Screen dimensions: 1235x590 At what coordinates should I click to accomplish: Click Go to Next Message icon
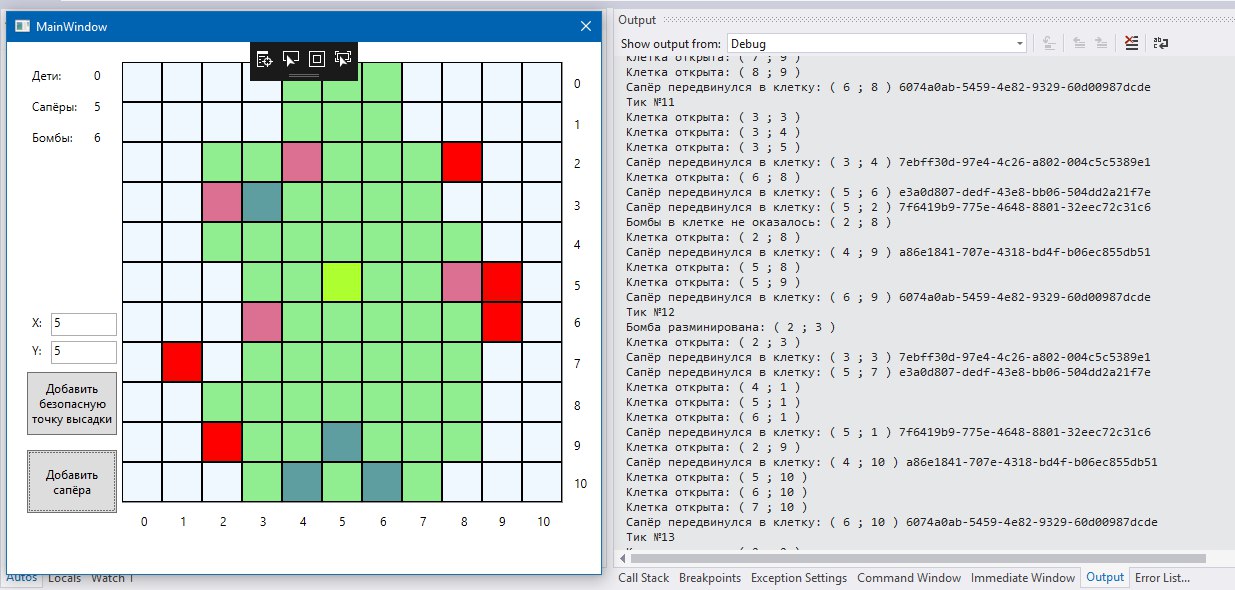1101,43
